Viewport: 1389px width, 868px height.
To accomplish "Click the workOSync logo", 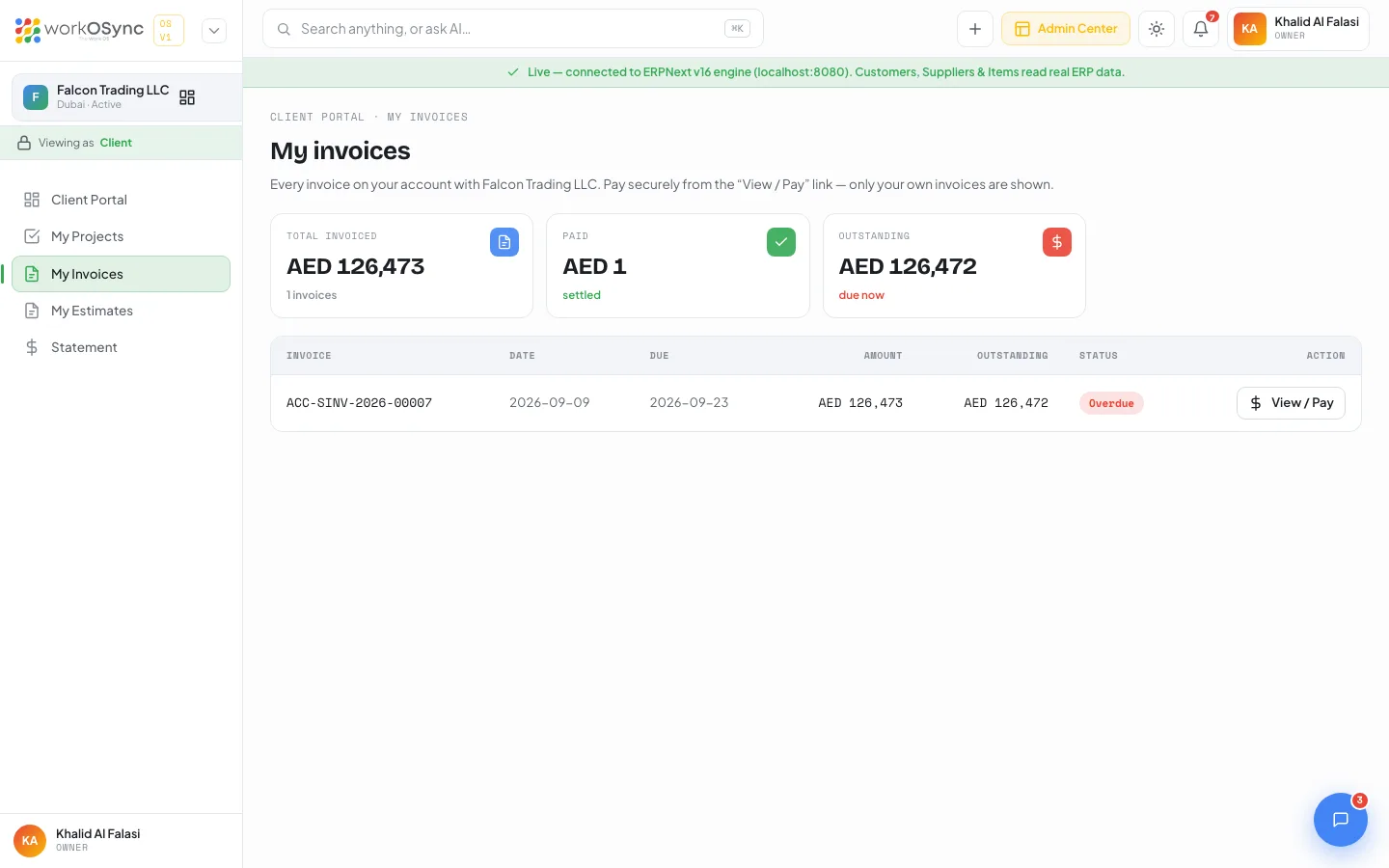I will tap(79, 30).
